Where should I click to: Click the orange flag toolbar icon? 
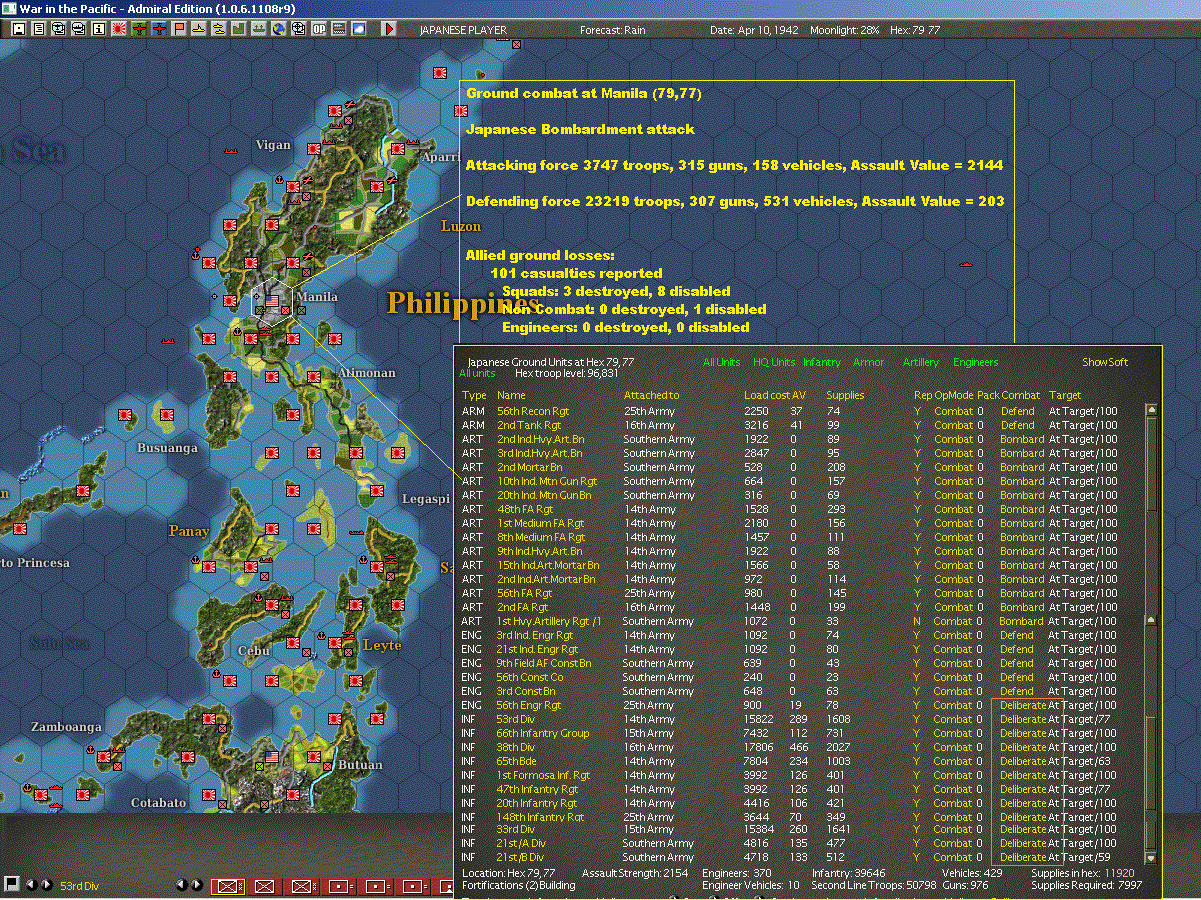tap(179, 30)
